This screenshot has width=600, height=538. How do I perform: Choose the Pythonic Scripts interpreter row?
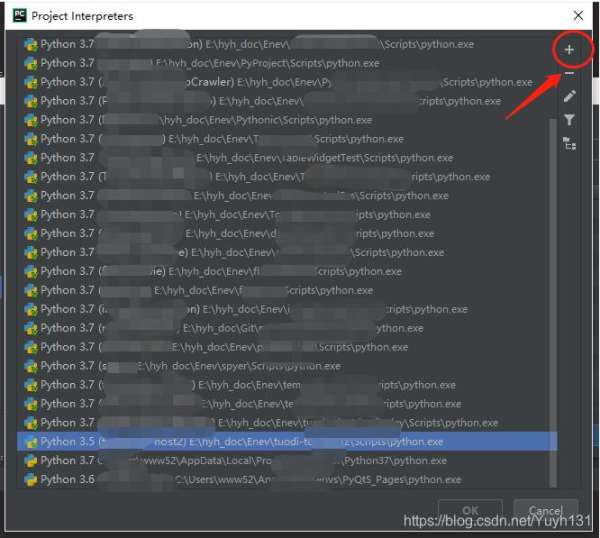coord(287,120)
